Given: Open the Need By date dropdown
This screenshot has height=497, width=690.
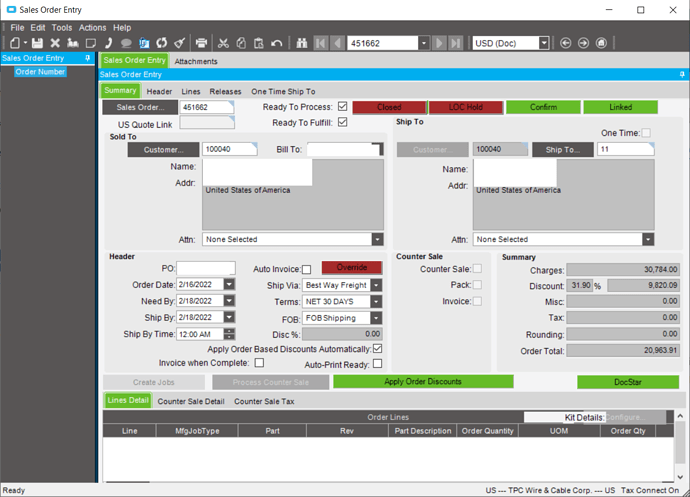Looking at the screenshot, I should 229,301.
